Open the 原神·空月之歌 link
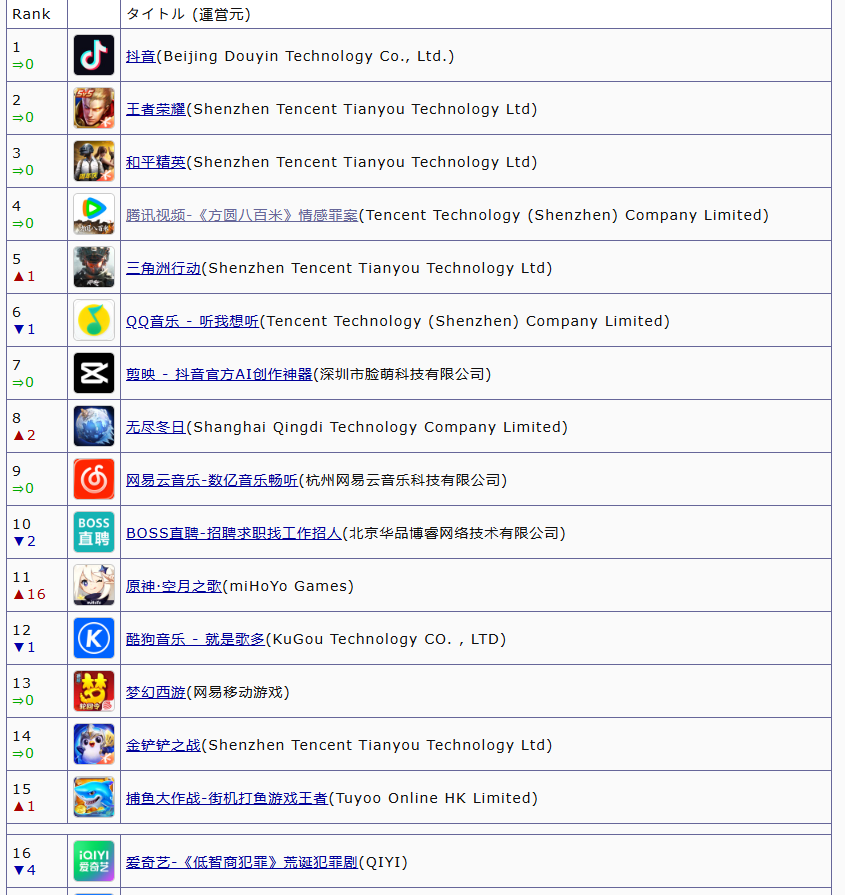 pos(174,586)
